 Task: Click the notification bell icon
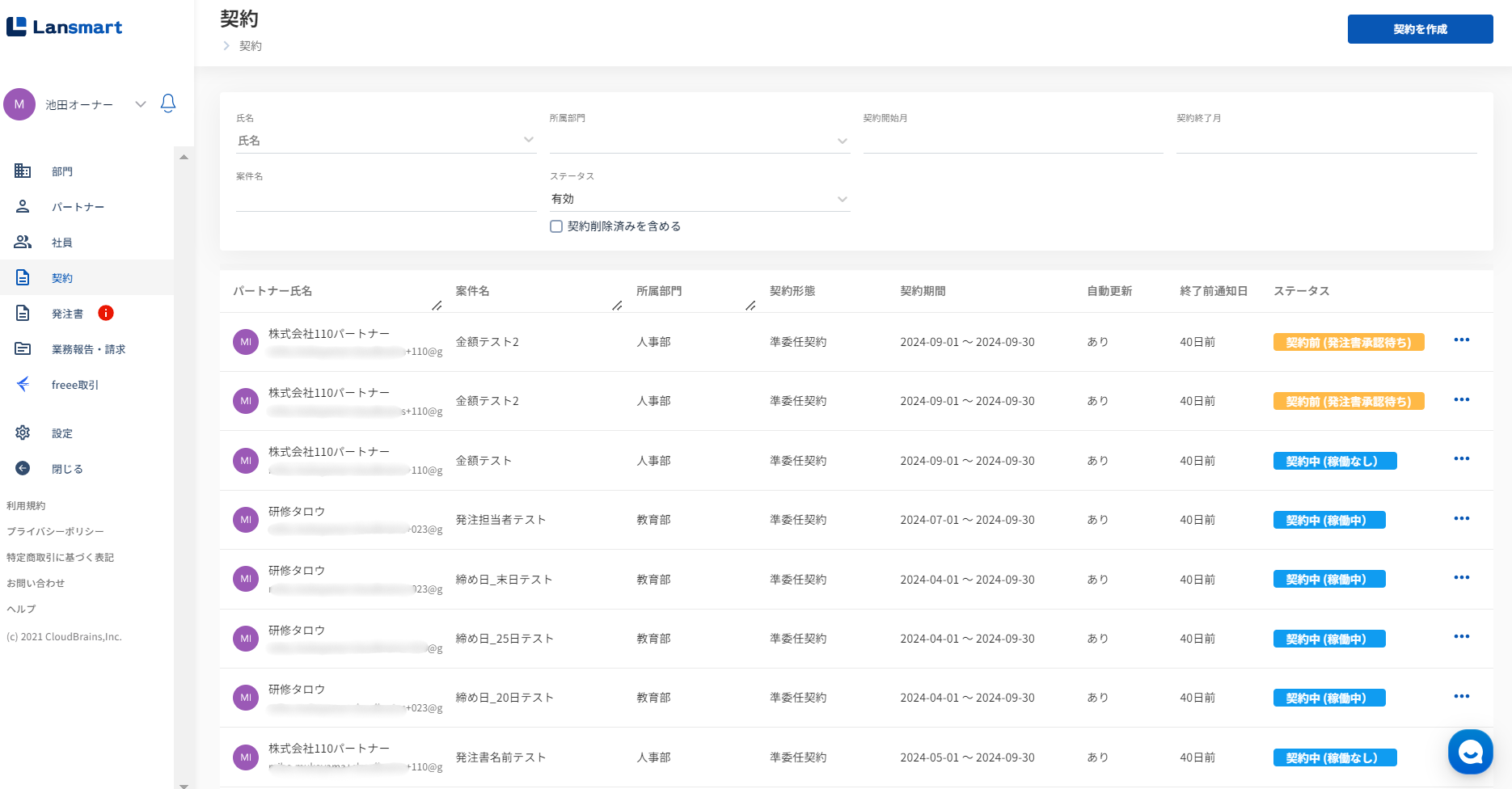pyautogui.click(x=168, y=103)
